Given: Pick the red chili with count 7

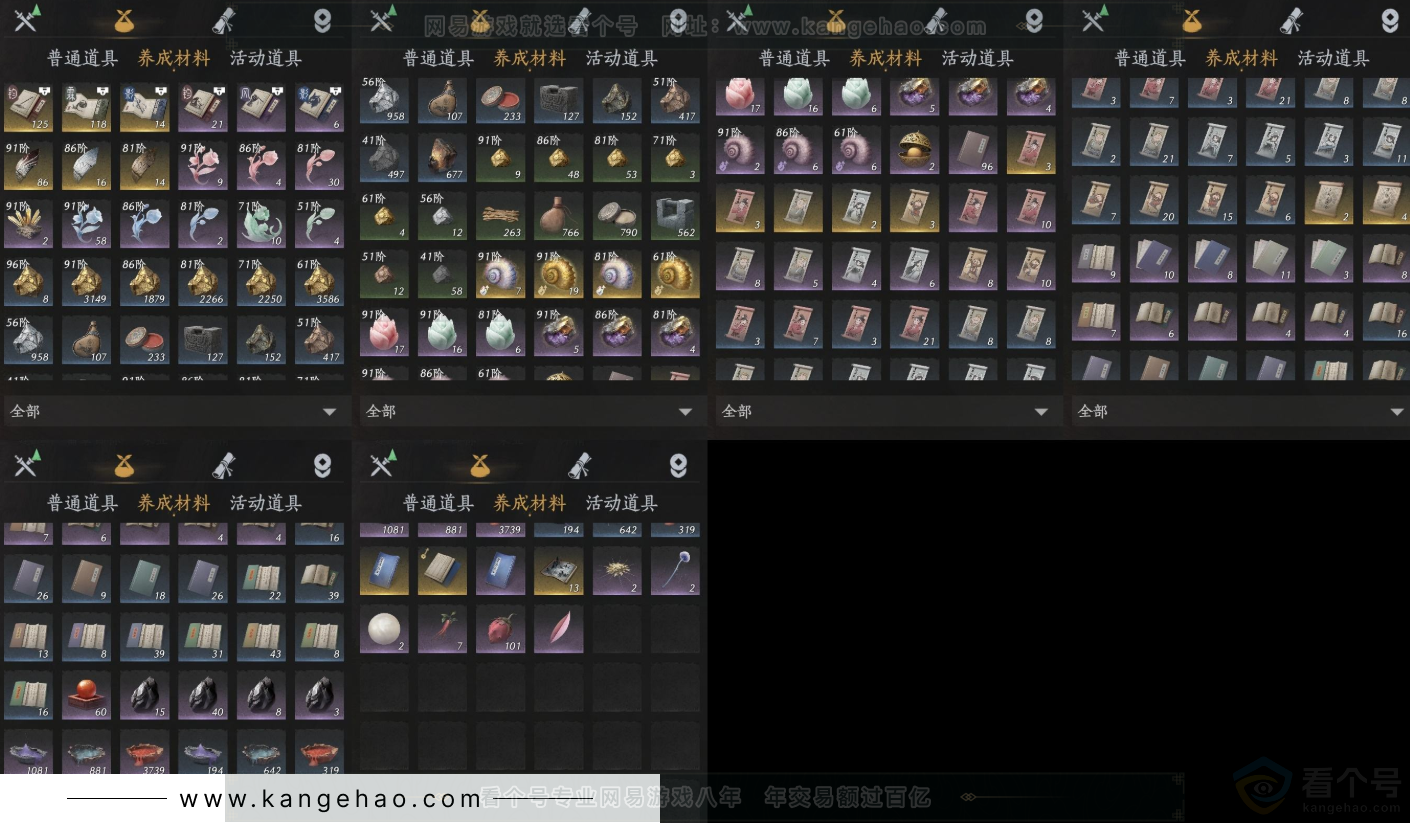Looking at the screenshot, I should 442,629.
